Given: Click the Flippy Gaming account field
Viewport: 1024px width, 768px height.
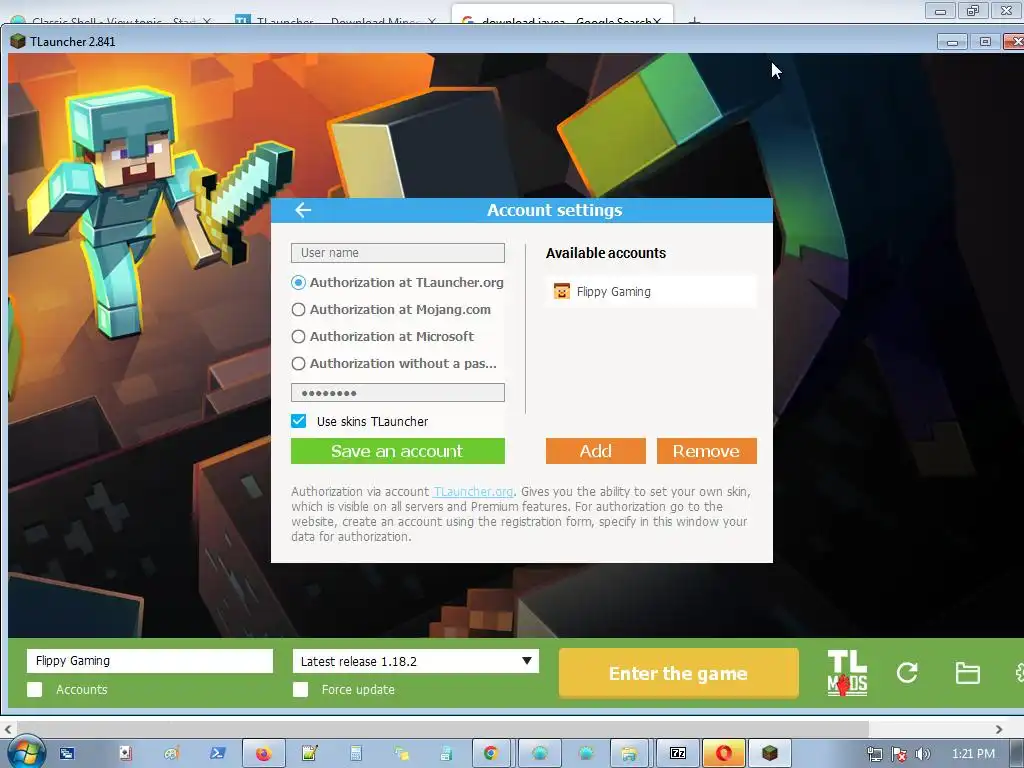Looking at the screenshot, I should coord(150,661).
